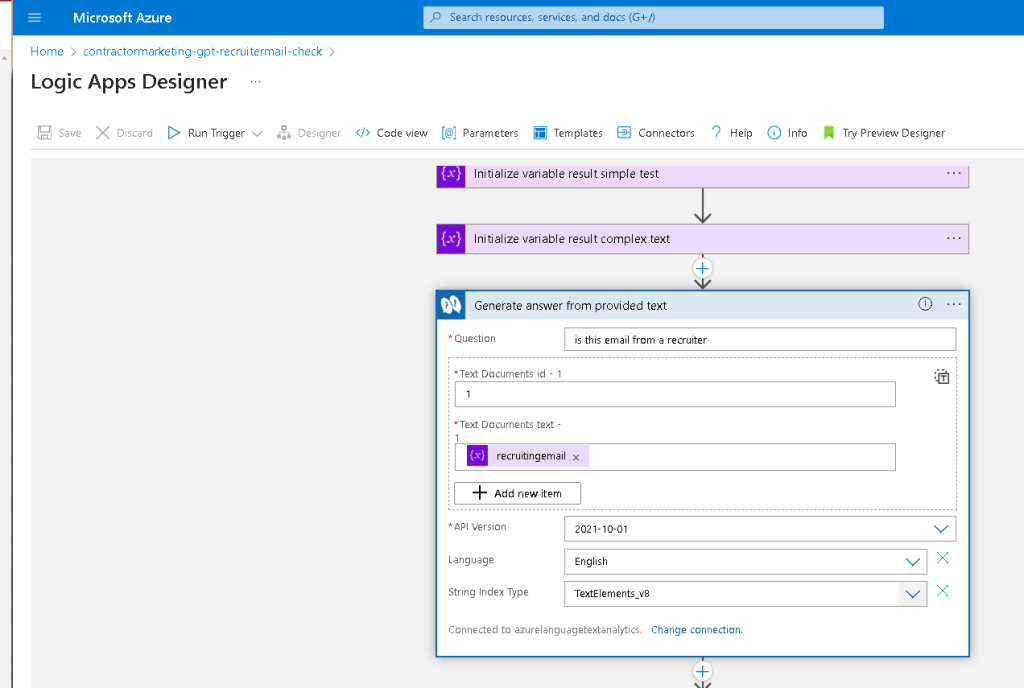Viewport: 1024px width, 688px height.
Task: Edit the Question field text
Action: click(760, 339)
